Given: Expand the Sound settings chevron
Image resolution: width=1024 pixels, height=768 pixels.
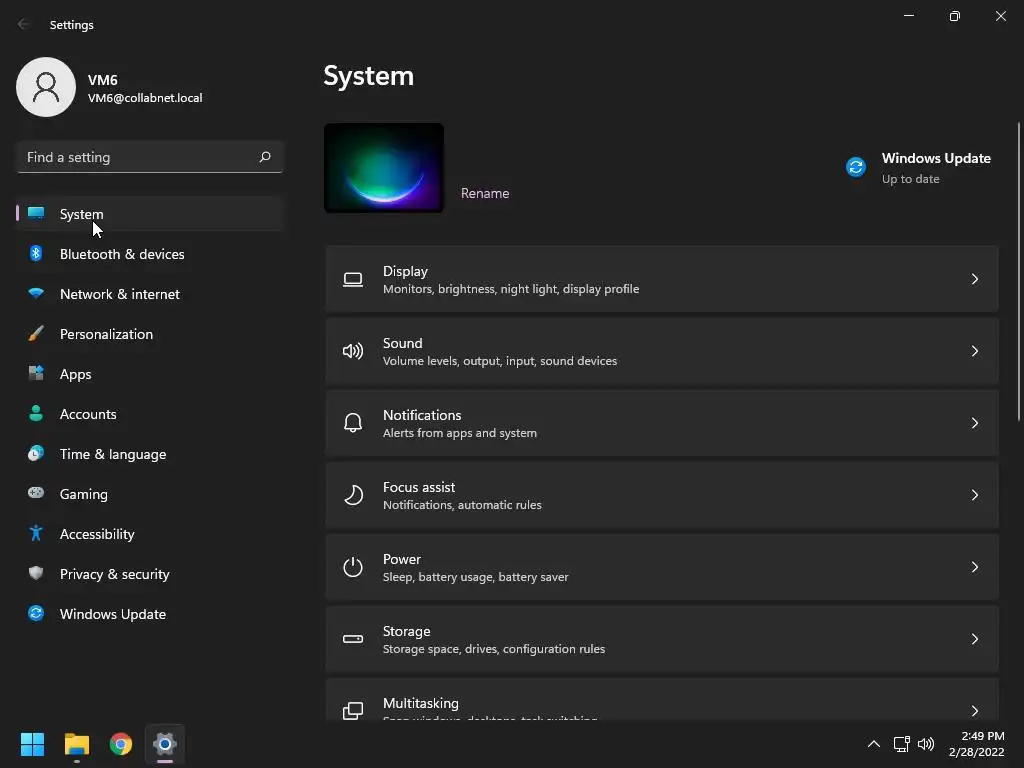Looking at the screenshot, I should pos(974,351).
